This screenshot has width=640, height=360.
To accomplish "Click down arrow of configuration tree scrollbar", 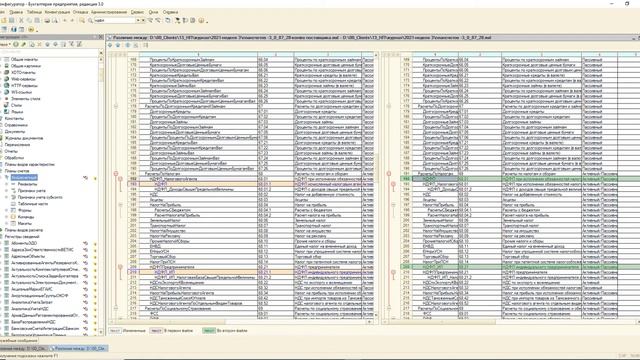I will (x=101, y=333).
